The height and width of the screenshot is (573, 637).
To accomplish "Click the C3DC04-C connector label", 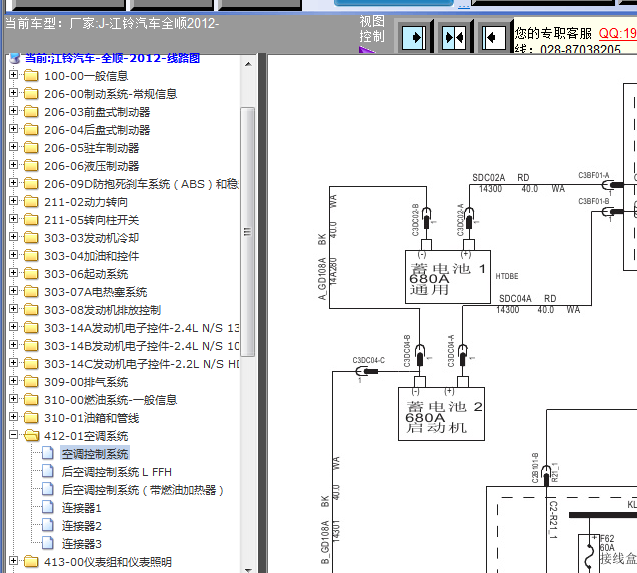I will click(x=368, y=360).
